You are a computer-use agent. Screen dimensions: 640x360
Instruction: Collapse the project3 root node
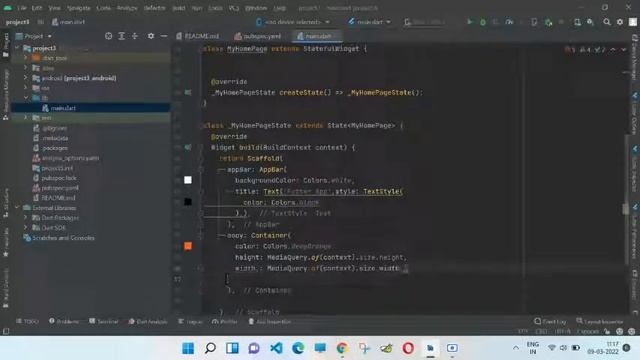pos(17,48)
